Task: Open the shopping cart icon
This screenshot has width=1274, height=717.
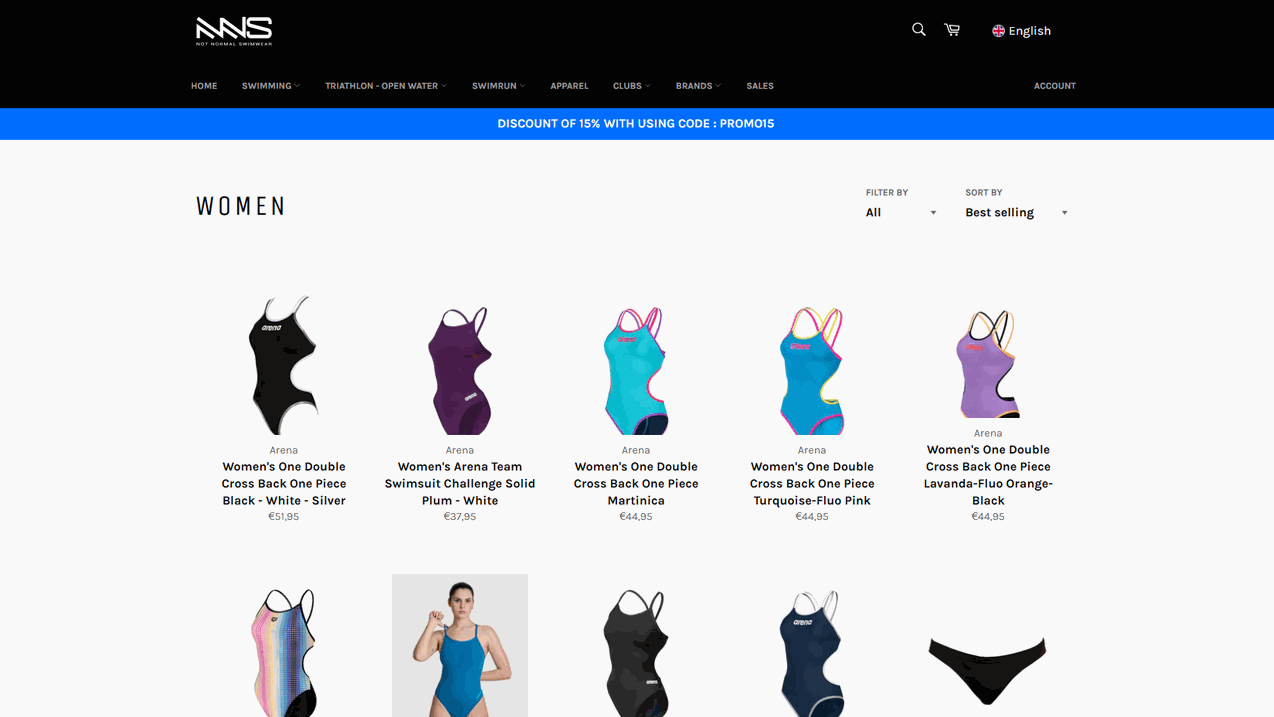Action: coord(952,30)
